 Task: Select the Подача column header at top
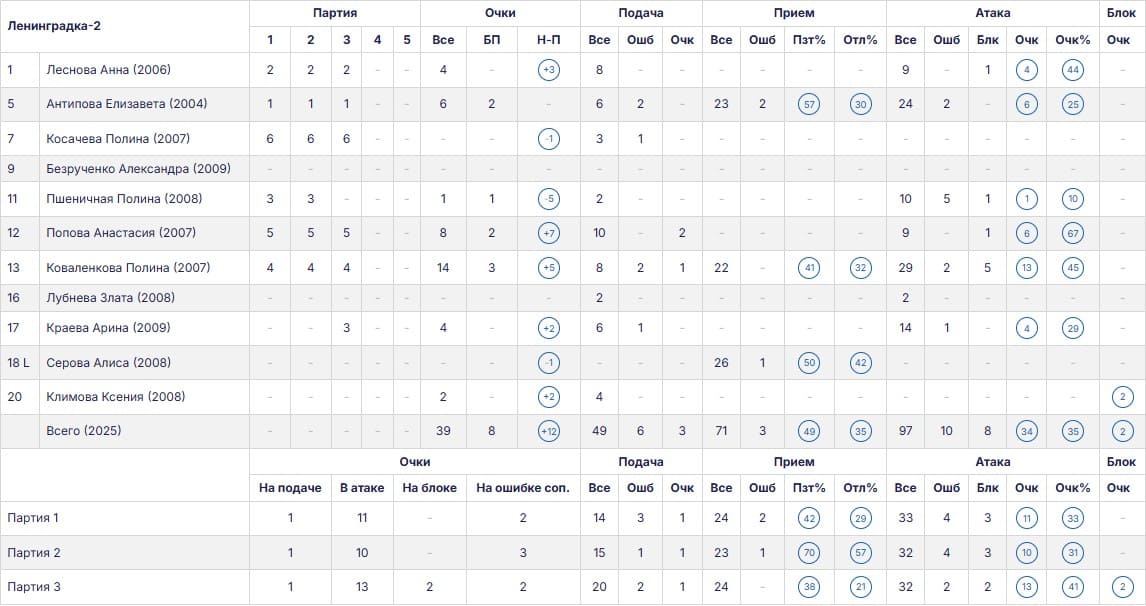(x=641, y=13)
